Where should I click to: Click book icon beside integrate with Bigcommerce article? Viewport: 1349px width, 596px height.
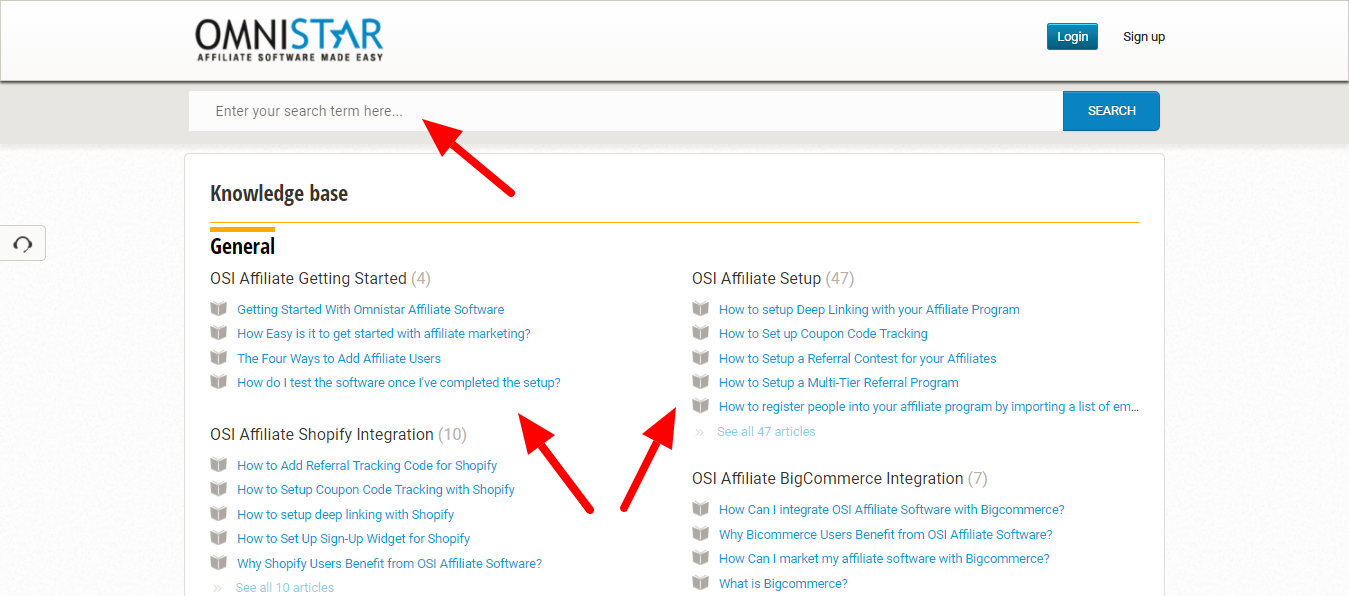point(701,509)
